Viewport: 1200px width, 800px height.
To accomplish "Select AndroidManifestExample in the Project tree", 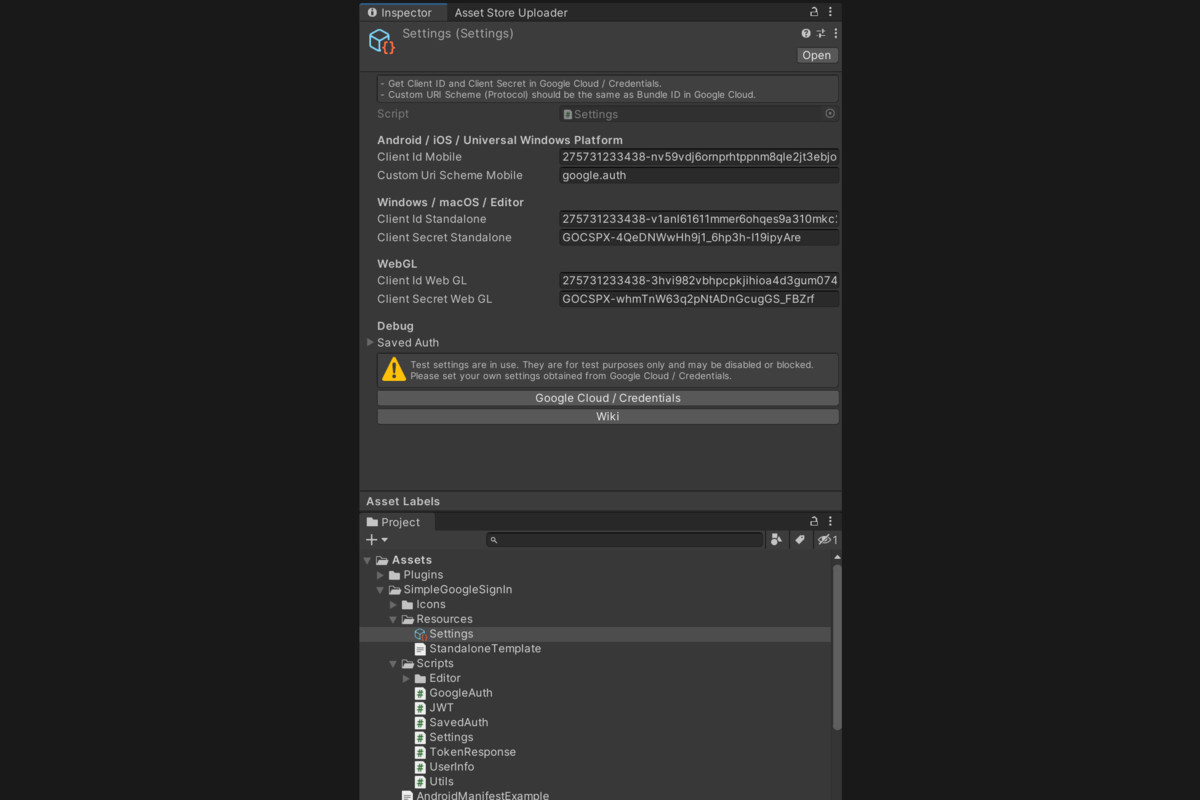I will 483,796.
